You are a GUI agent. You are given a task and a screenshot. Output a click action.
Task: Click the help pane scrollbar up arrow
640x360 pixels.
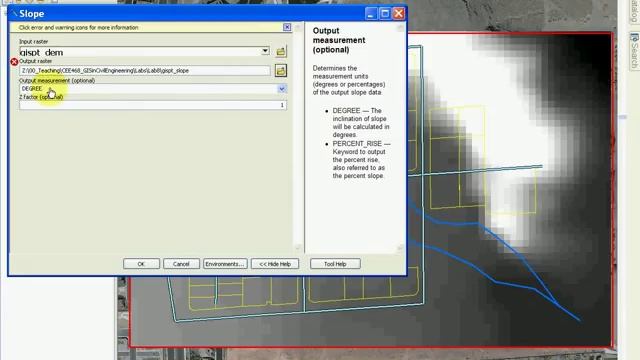pyautogui.click(x=400, y=27)
